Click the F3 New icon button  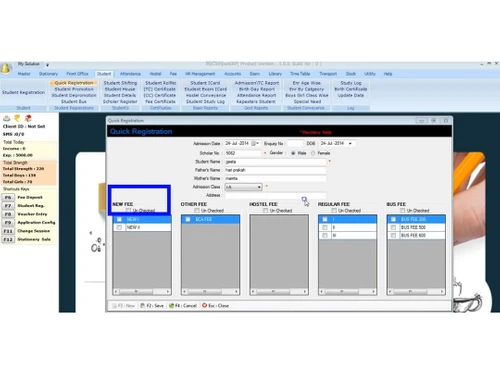pos(123,305)
